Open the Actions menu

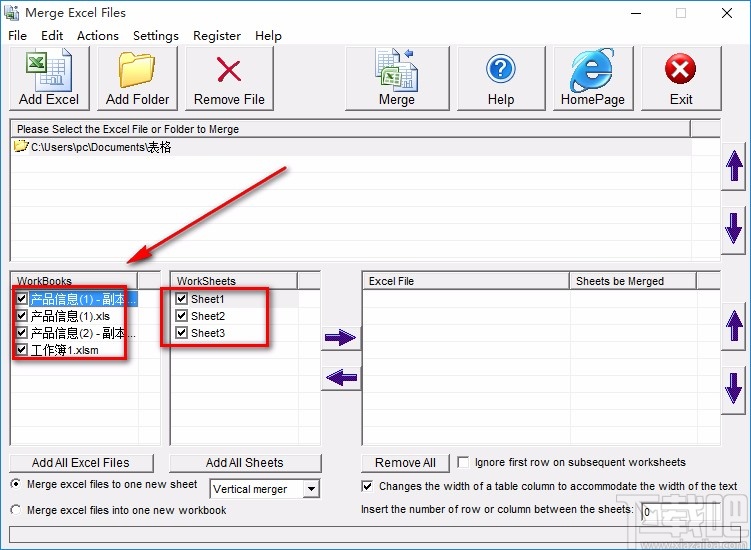[98, 35]
